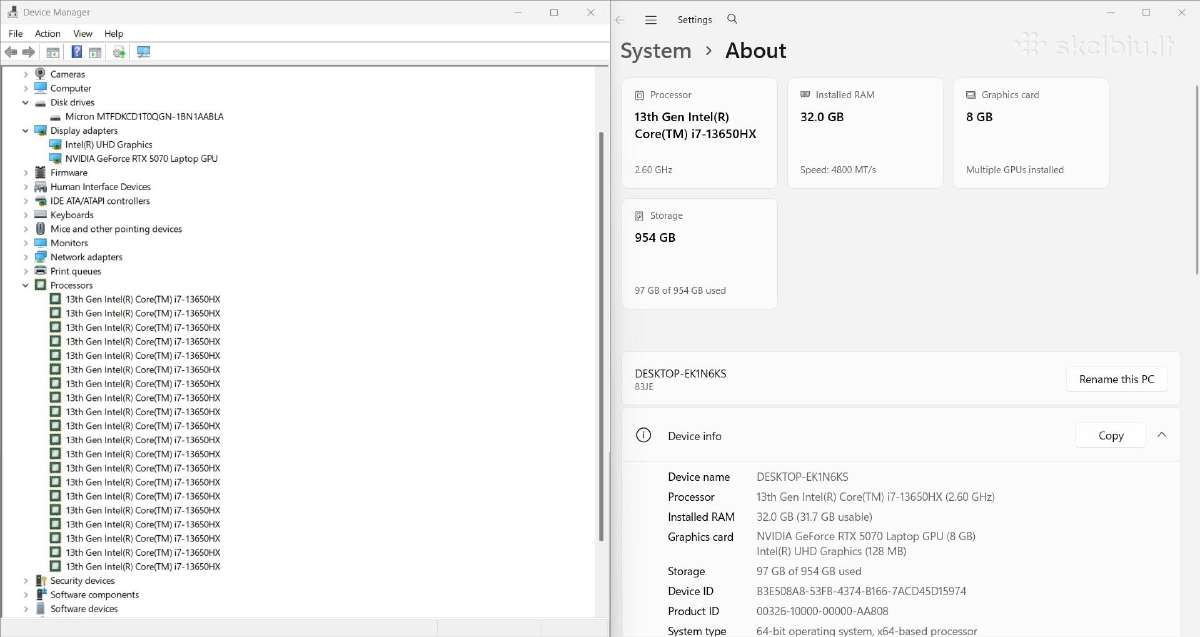This screenshot has height=637, width=1200.
Task: Click the Device ID value B3E508A8-53FB-4374-B166-7ACD45D15974
Action: click(861, 591)
